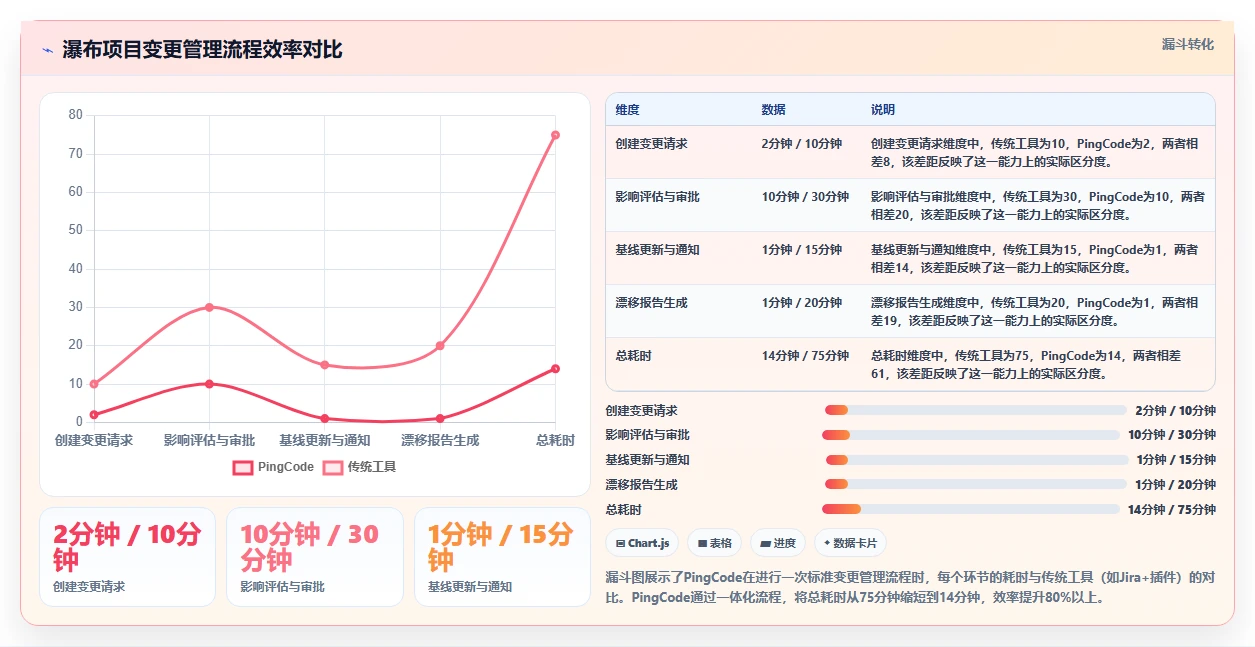Click 总耗时 in the table's 维度 column

click(x=634, y=356)
